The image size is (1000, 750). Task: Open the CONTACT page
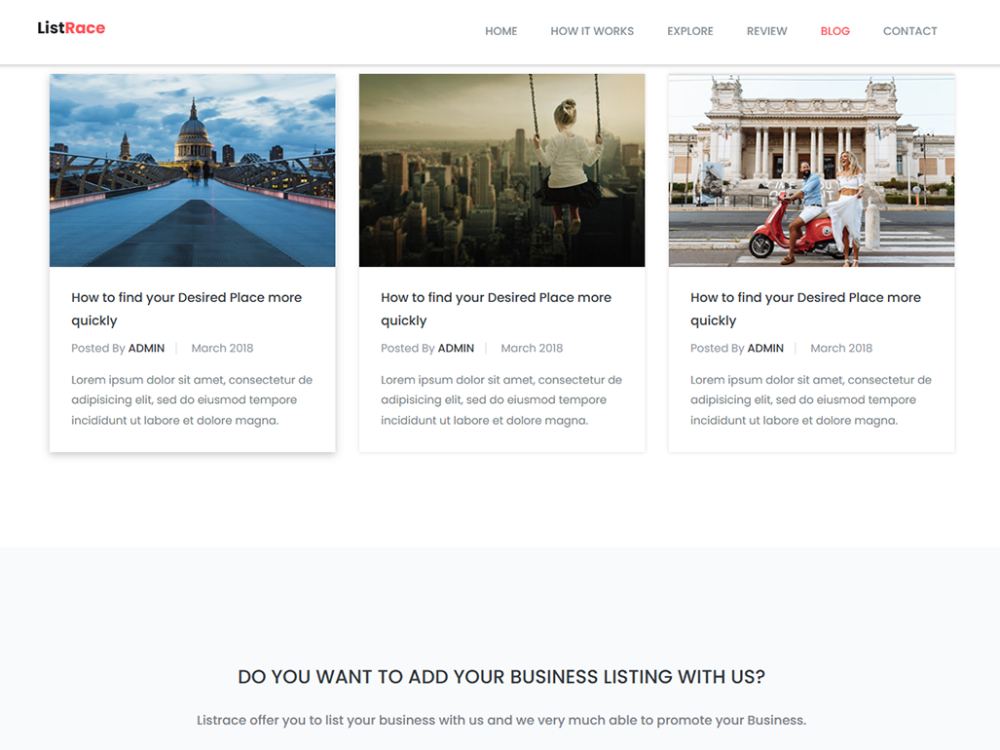(910, 31)
